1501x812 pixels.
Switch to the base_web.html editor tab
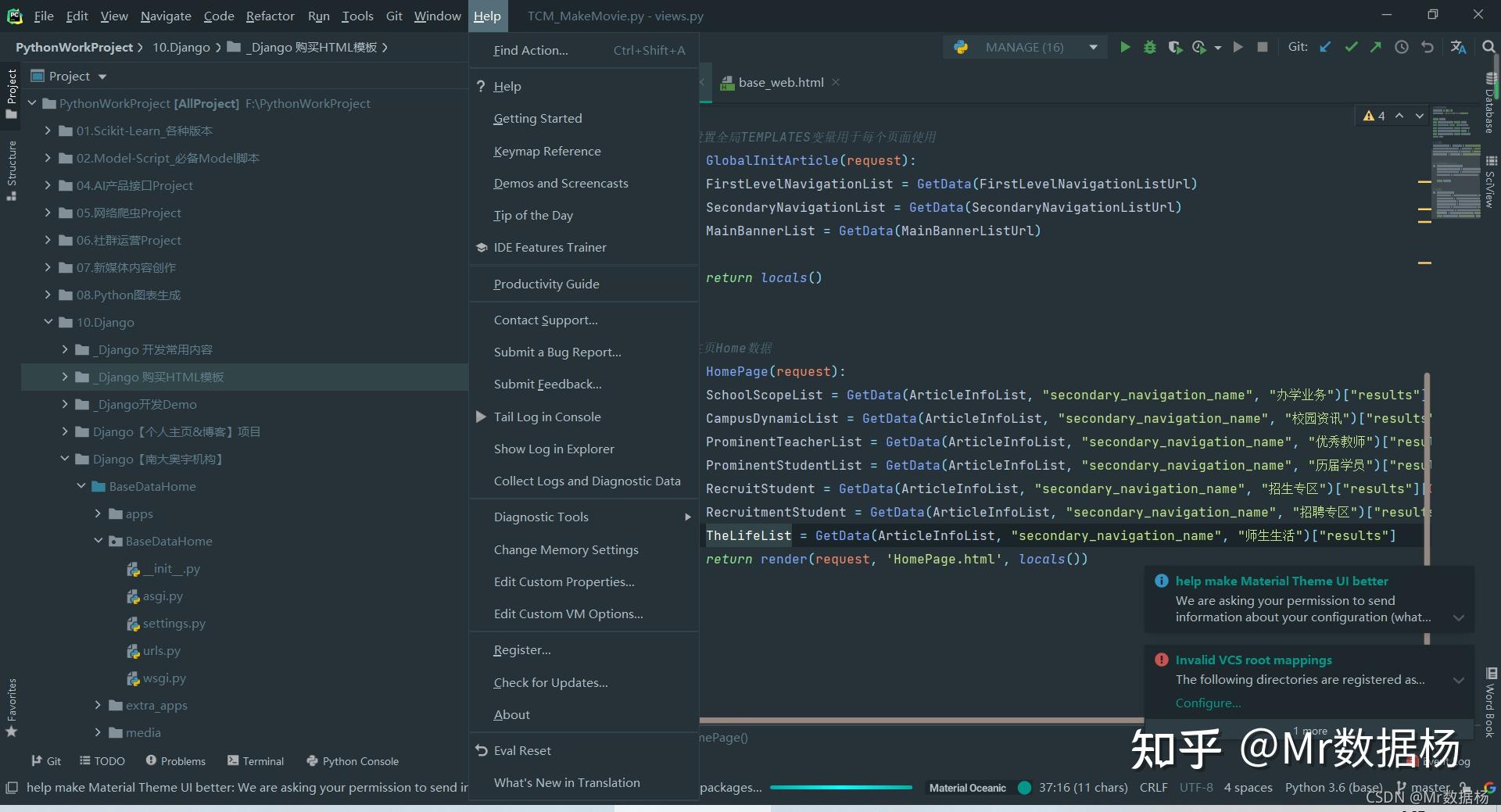click(780, 83)
